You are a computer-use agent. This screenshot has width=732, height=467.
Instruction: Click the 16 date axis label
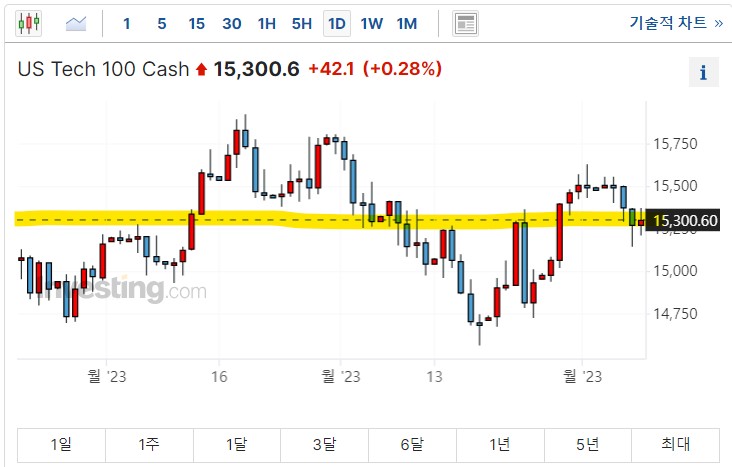tap(219, 376)
